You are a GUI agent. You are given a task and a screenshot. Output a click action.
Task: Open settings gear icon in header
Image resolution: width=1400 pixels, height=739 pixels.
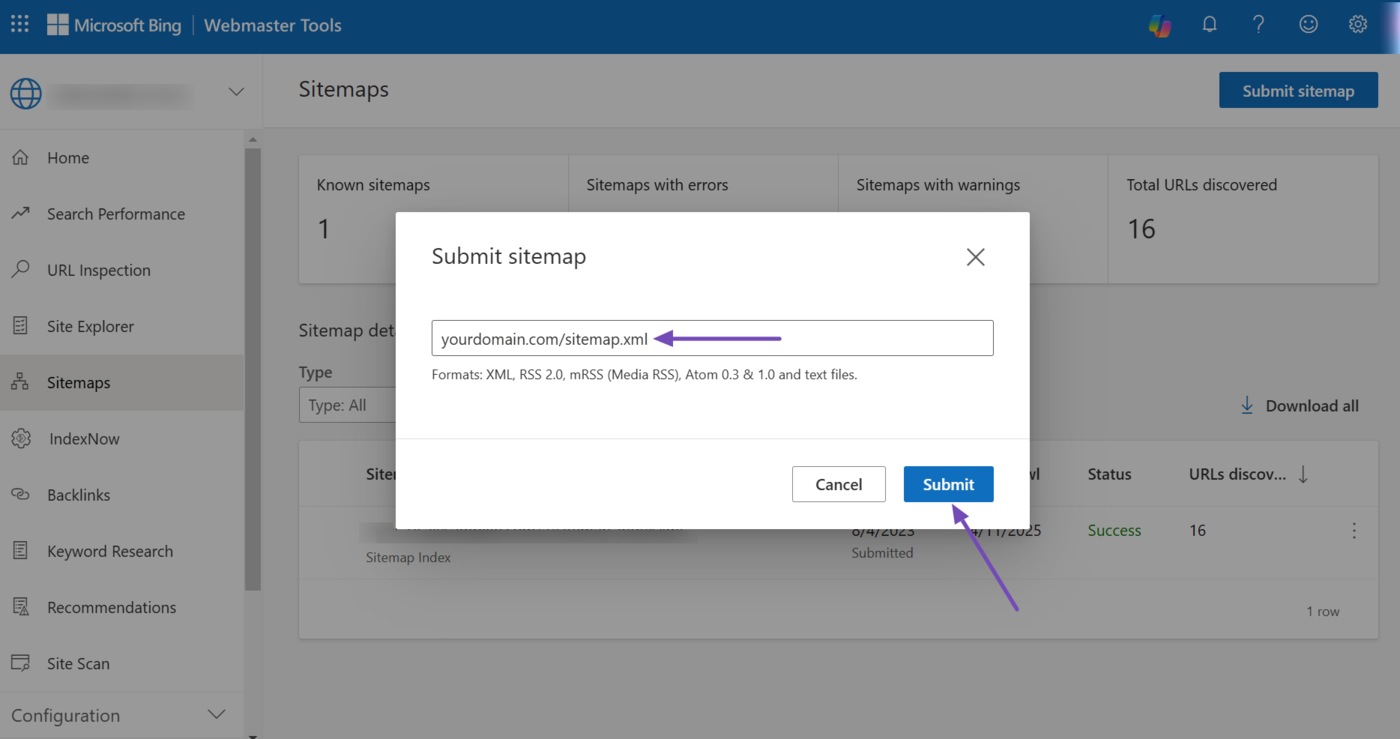(x=1357, y=25)
